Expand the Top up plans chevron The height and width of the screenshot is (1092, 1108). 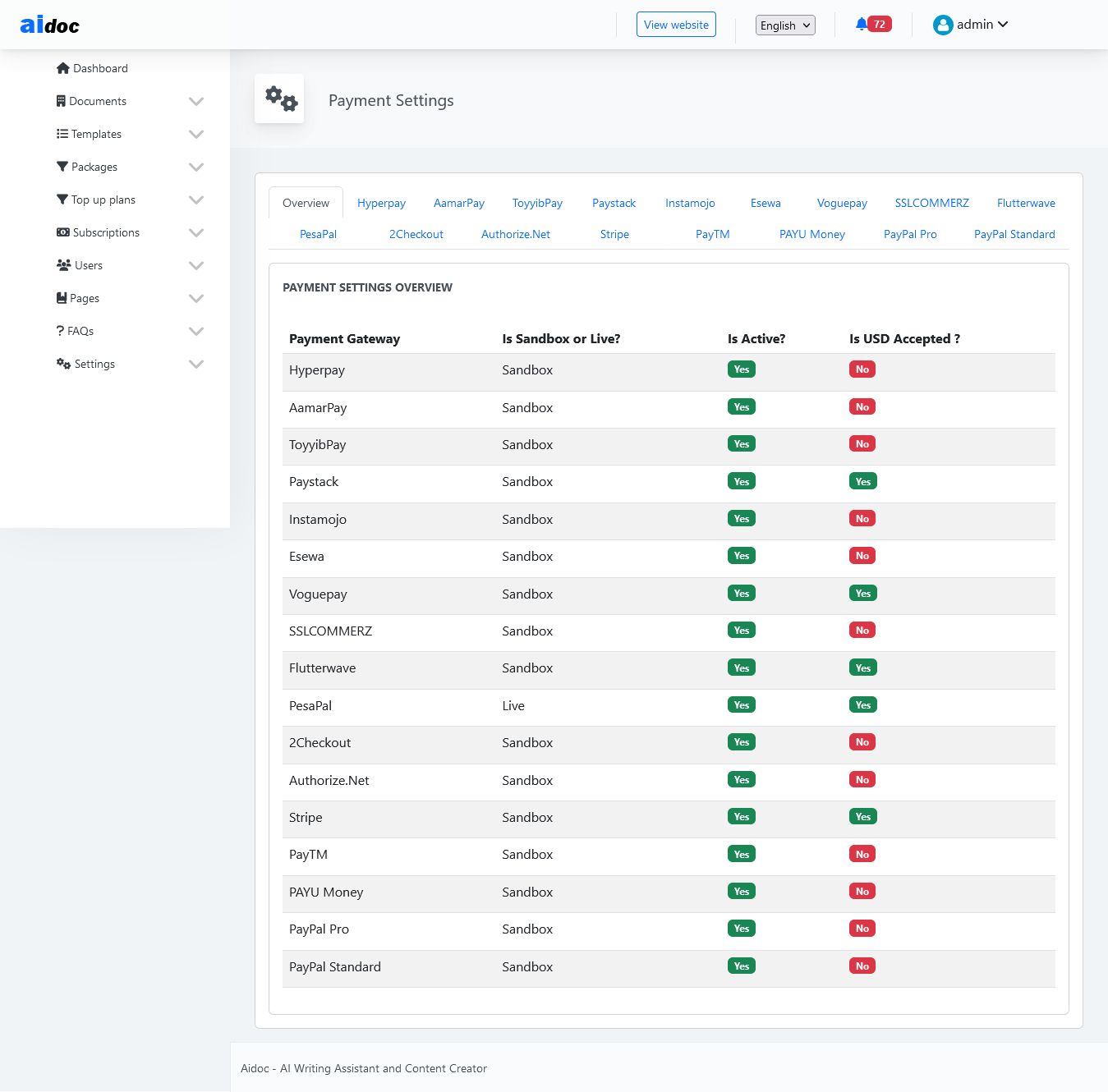(x=196, y=200)
